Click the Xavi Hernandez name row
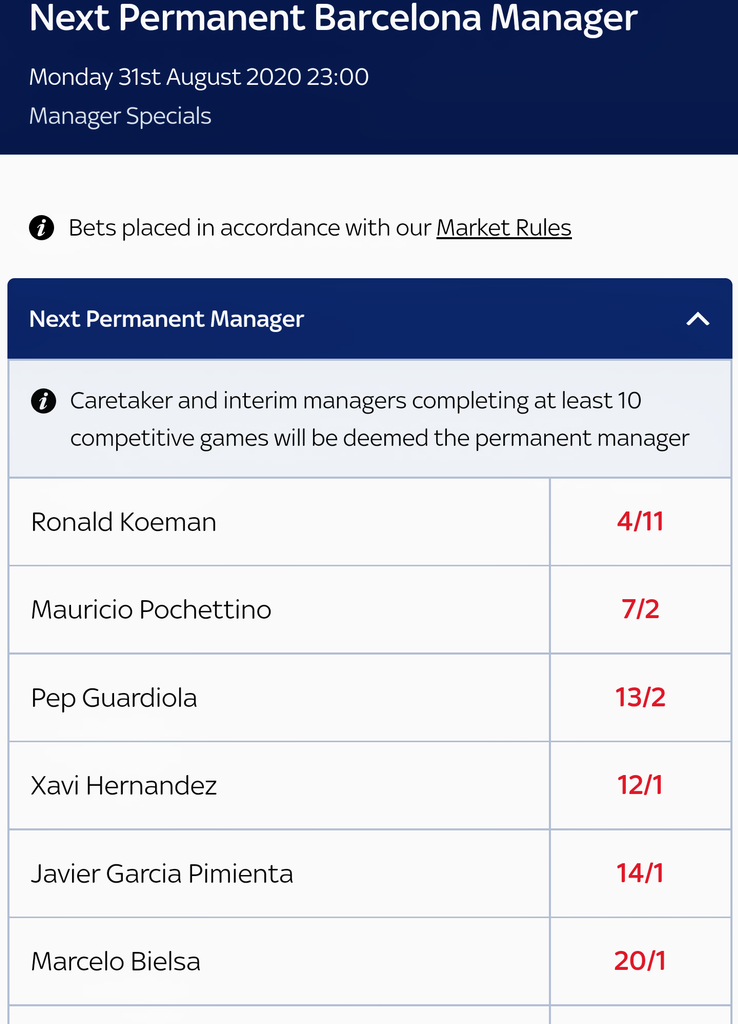Screen dimensions: 738x1024 pyautogui.click(x=124, y=785)
